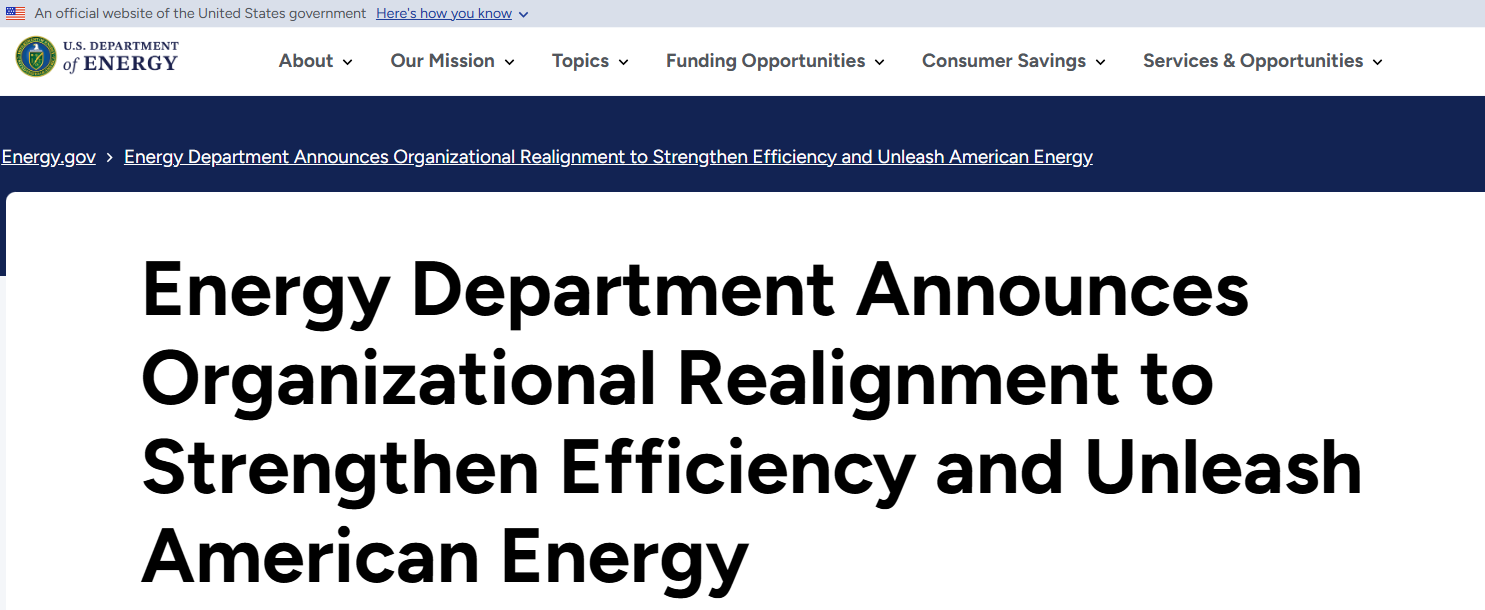The width and height of the screenshot is (1485, 610).
Task: Open Funding Opportunities menu
Action: [765, 61]
